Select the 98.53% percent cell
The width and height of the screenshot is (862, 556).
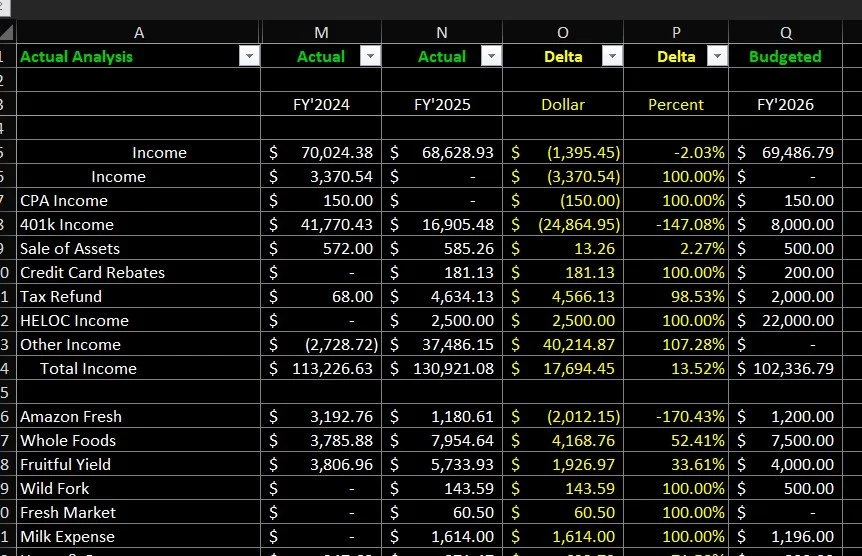pyautogui.click(x=676, y=296)
